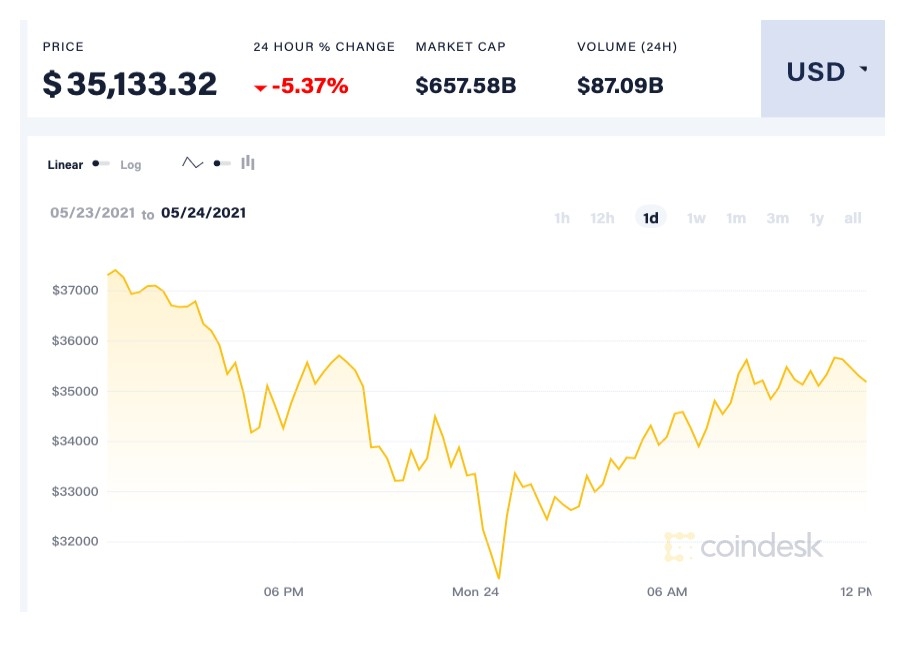The width and height of the screenshot is (905, 672).
Task: Click the 12h interval selector
Action: tap(601, 217)
